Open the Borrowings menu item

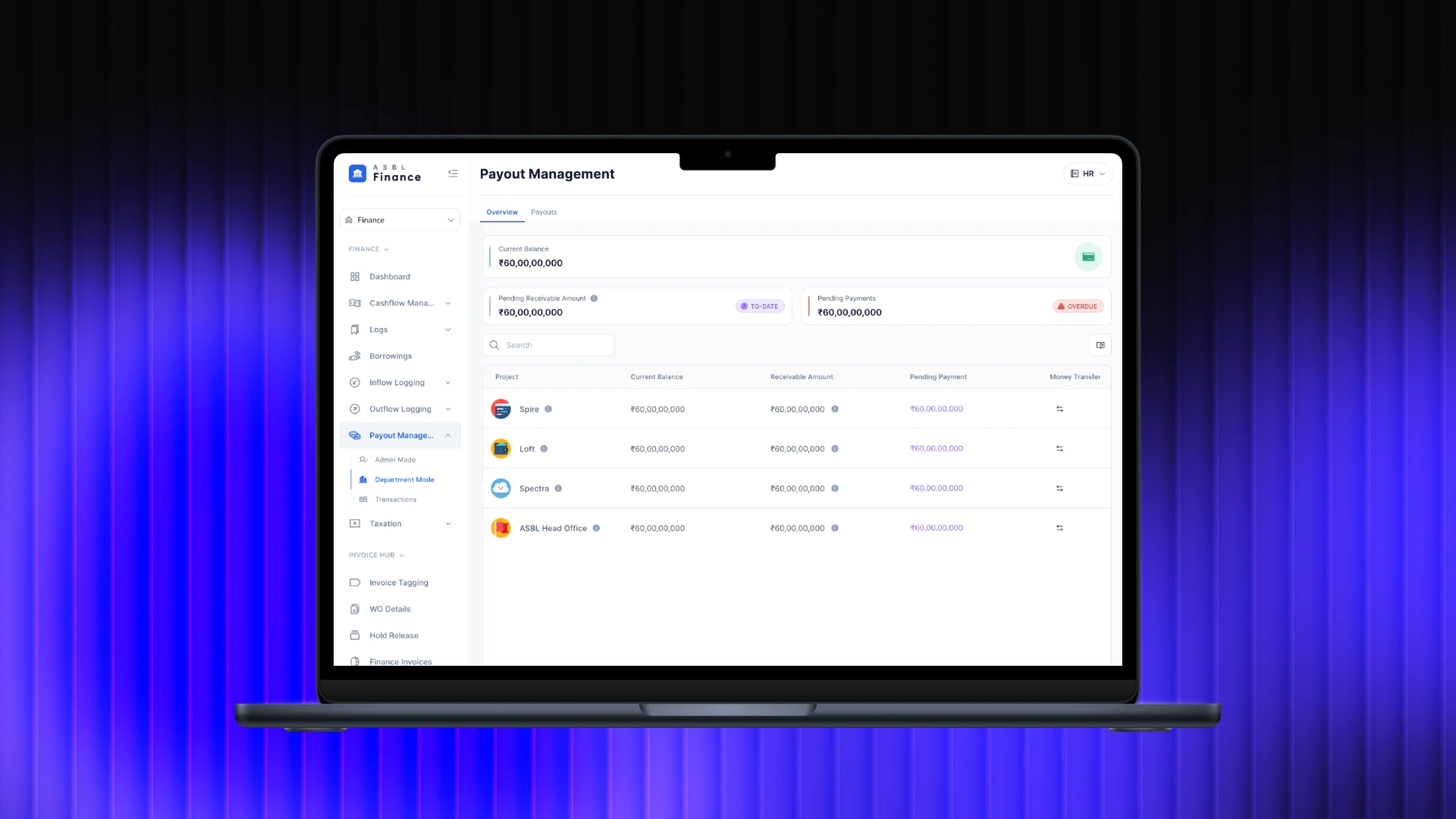point(400,356)
